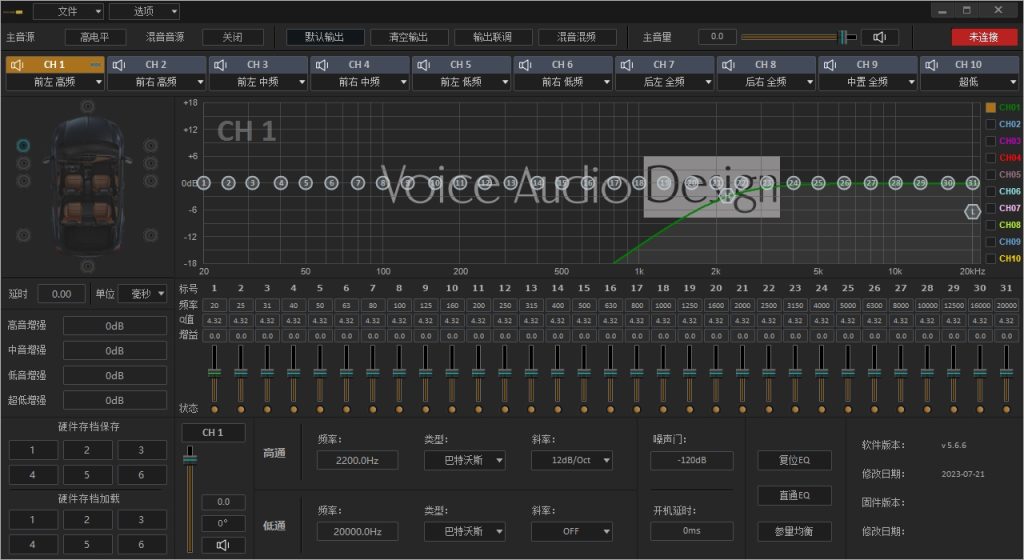Mute CH 3 speaker icon

(x=221, y=65)
